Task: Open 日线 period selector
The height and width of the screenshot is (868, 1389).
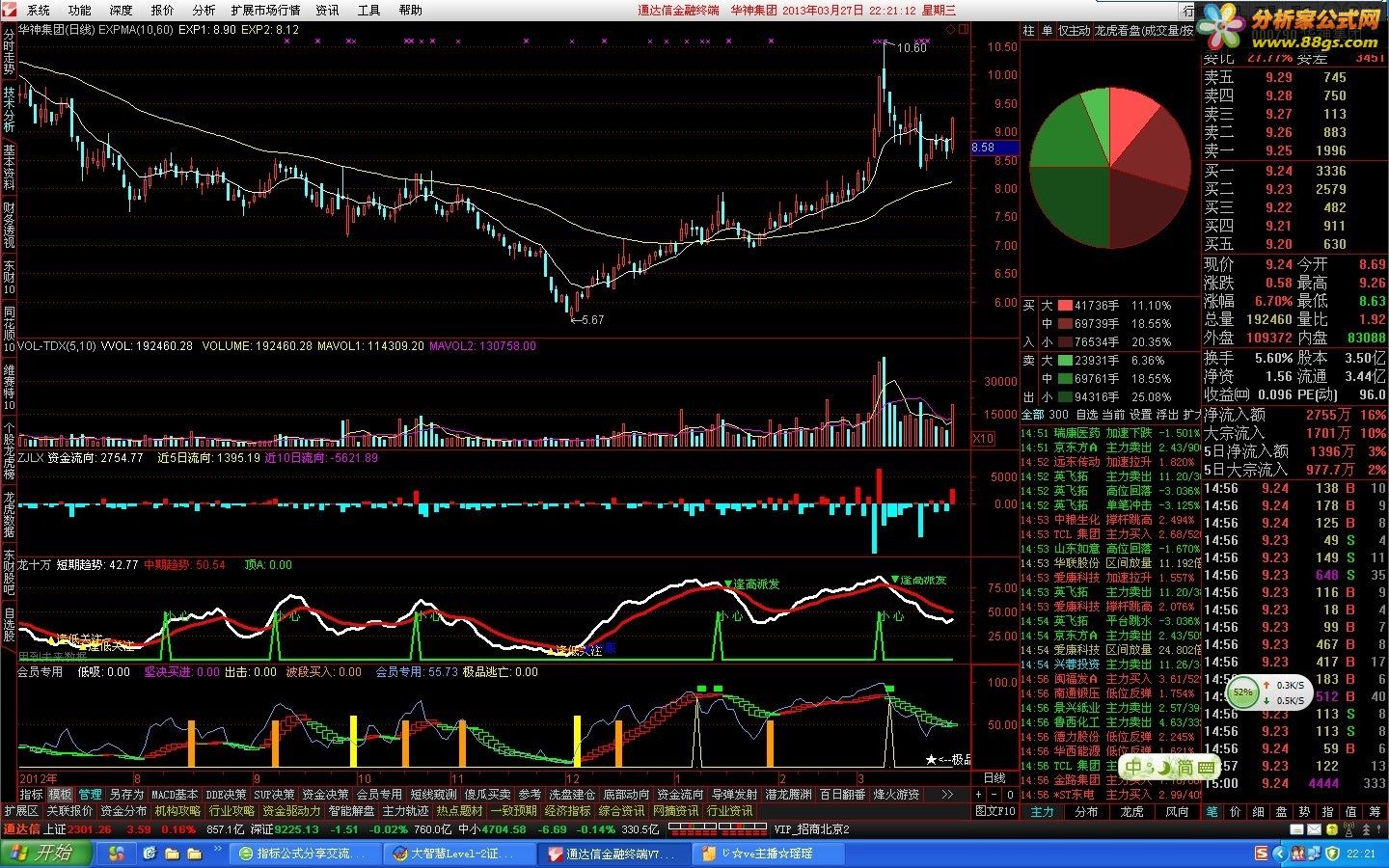Action: (994, 777)
